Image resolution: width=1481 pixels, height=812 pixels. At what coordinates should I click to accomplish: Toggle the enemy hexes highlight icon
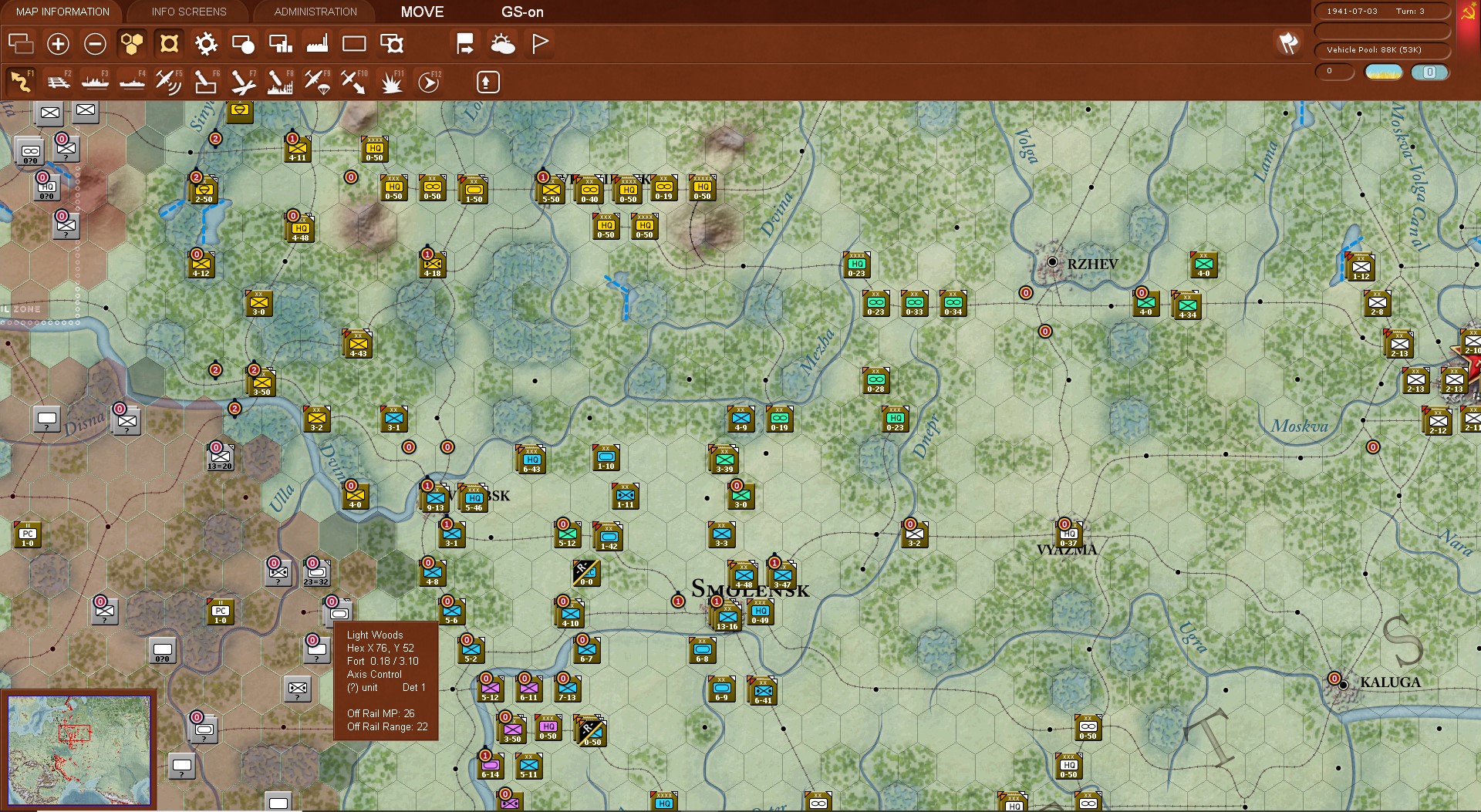click(x=169, y=44)
